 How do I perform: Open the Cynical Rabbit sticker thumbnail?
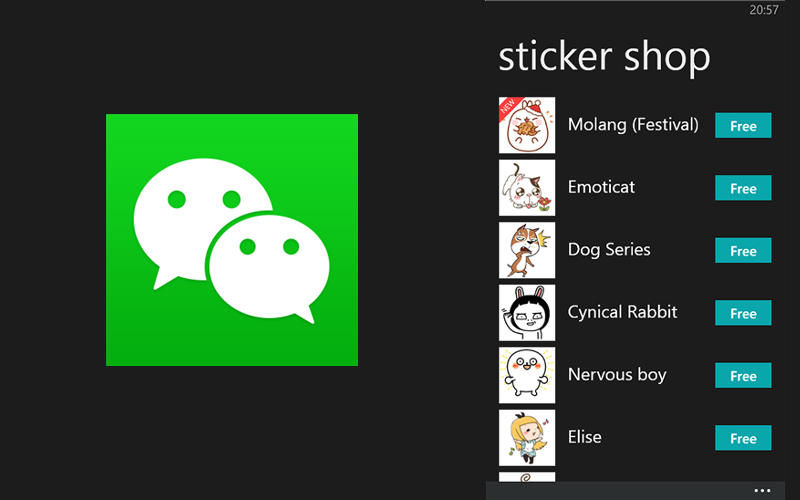click(527, 313)
